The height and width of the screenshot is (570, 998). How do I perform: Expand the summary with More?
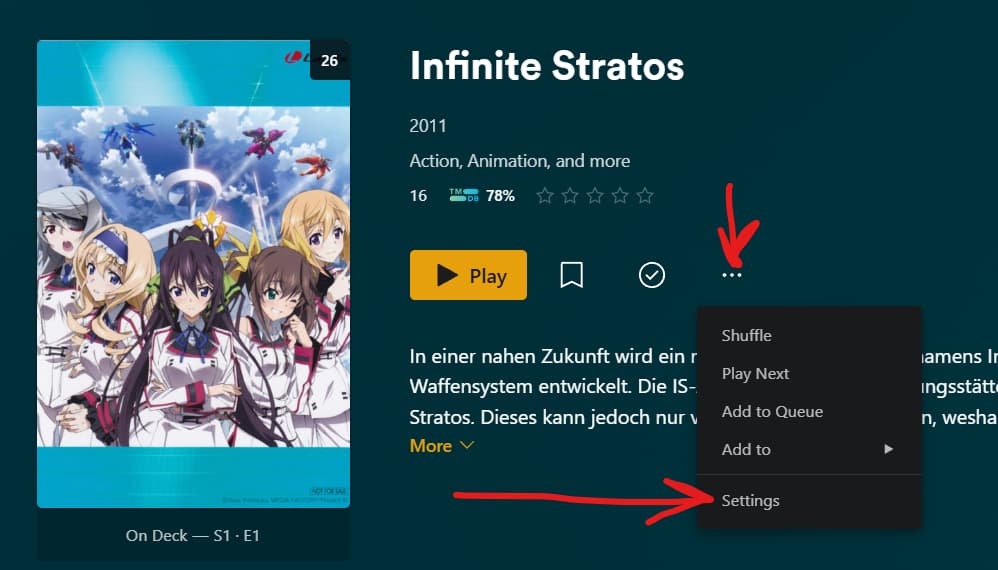point(442,446)
